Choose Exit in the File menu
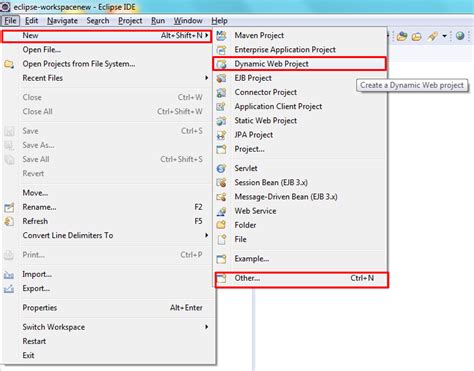 (107, 355)
